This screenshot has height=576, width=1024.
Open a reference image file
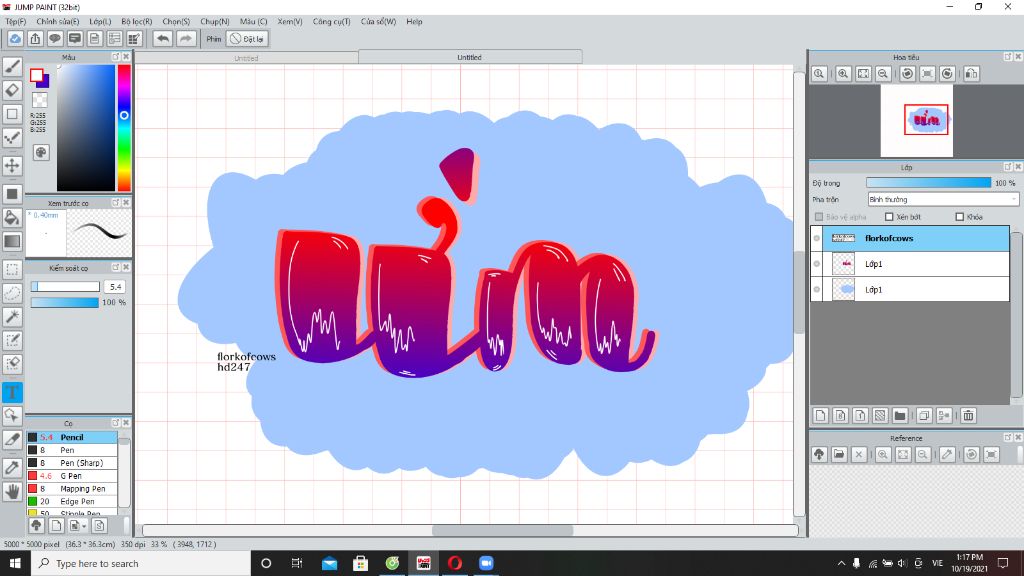839,455
